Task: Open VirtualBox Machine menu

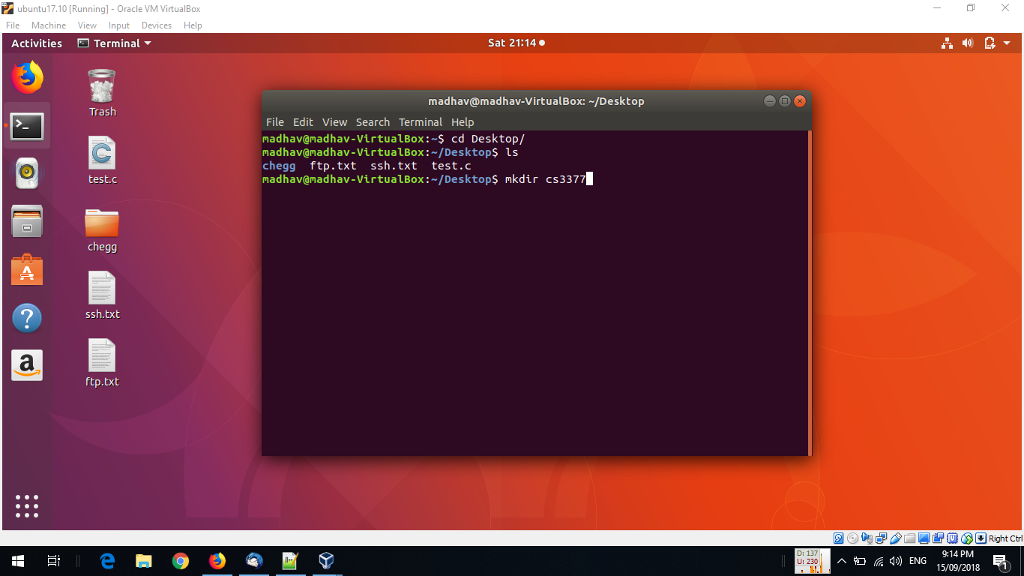Action: pyautogui.click(x=48, y=25)
